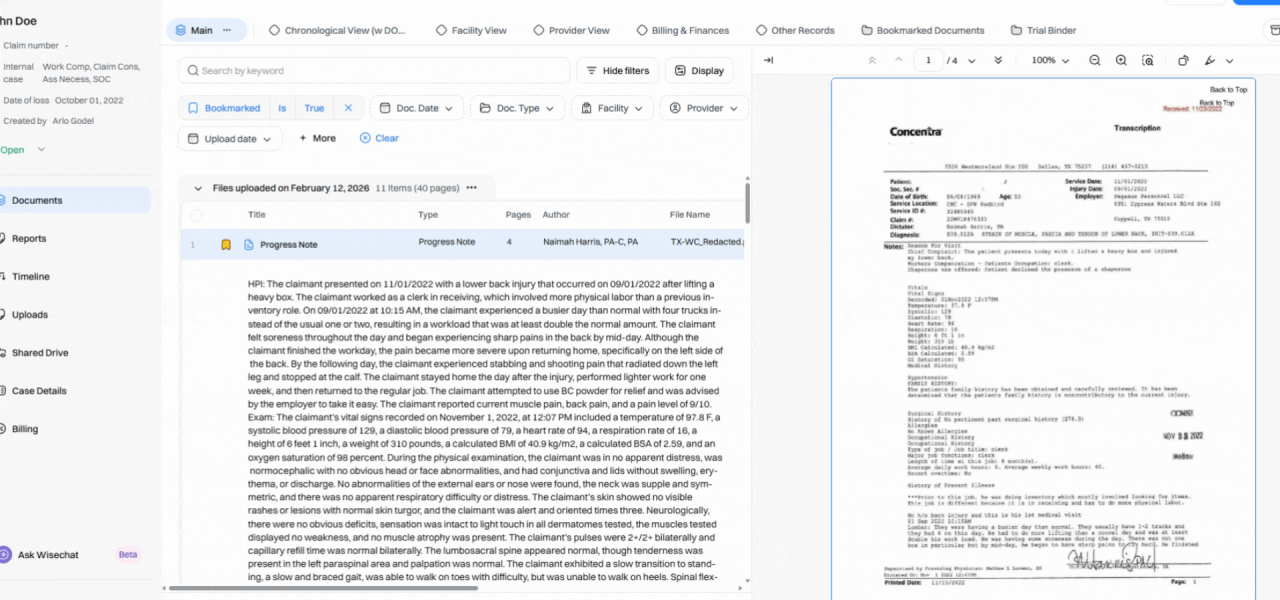Click the Title column header

[257, 215]
